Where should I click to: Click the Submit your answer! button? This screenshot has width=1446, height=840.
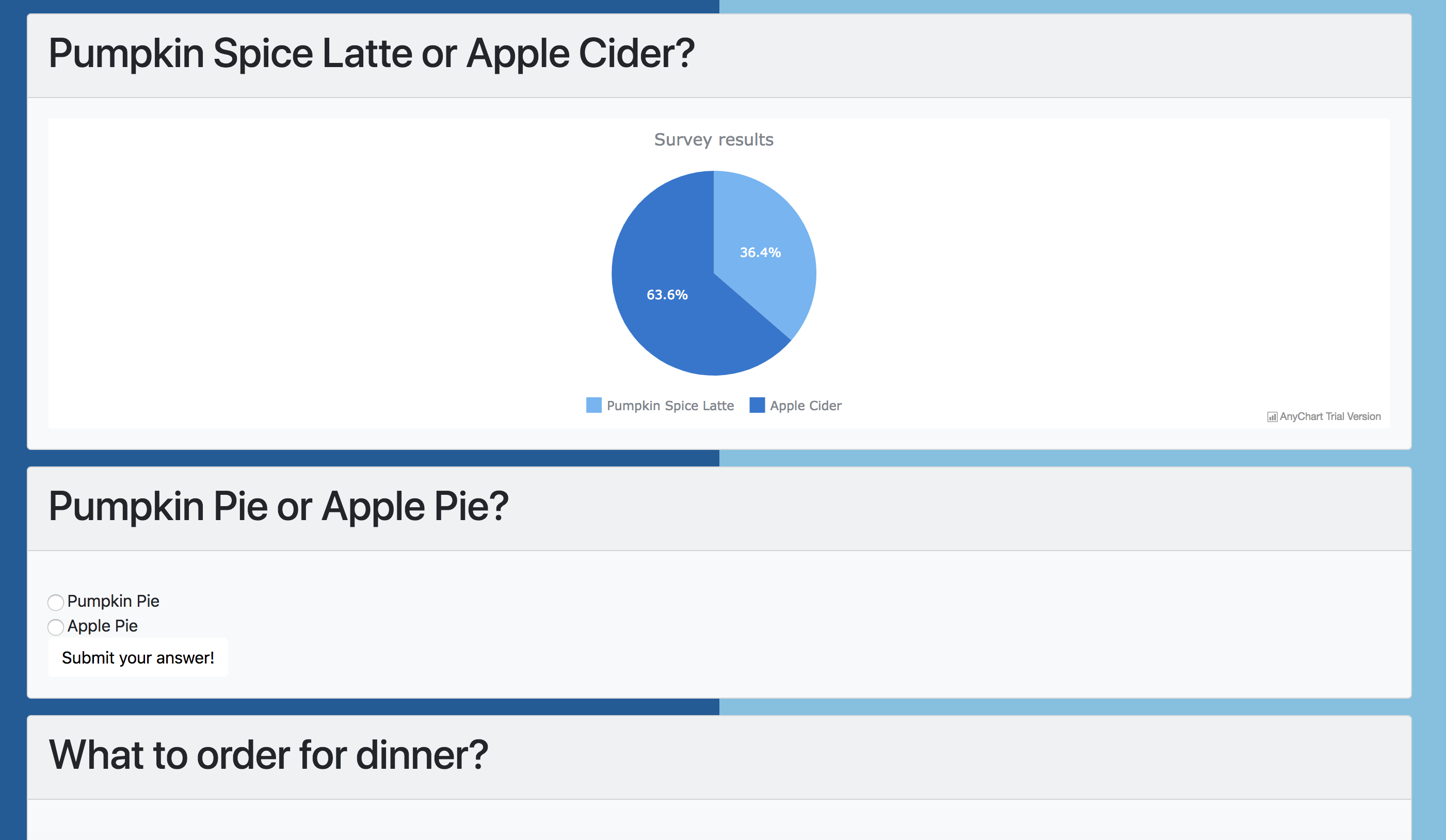pyautogui.click(x=138, y=657)
